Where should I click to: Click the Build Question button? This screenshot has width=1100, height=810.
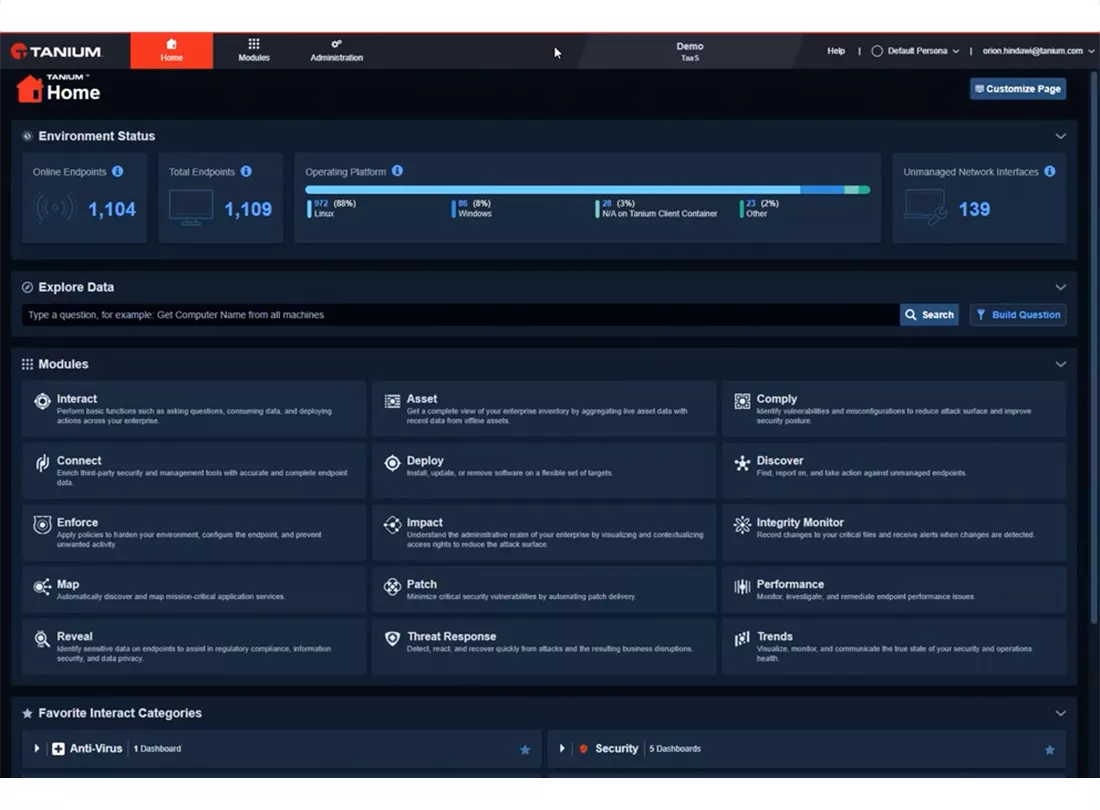[x=1018, y=314]
